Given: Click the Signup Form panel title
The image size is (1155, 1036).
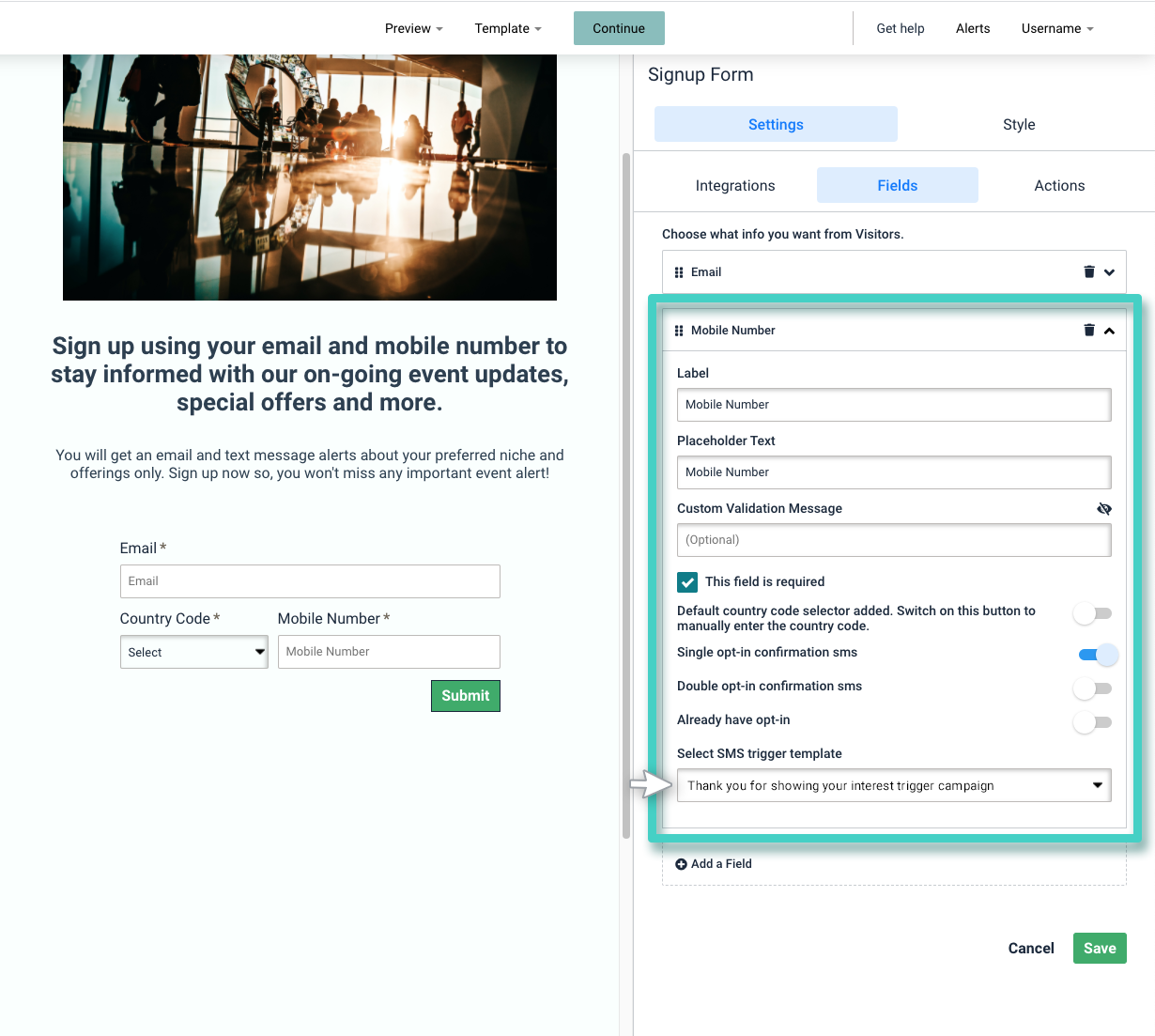Looking at the screenshot, I should click(x=701, y=74).
